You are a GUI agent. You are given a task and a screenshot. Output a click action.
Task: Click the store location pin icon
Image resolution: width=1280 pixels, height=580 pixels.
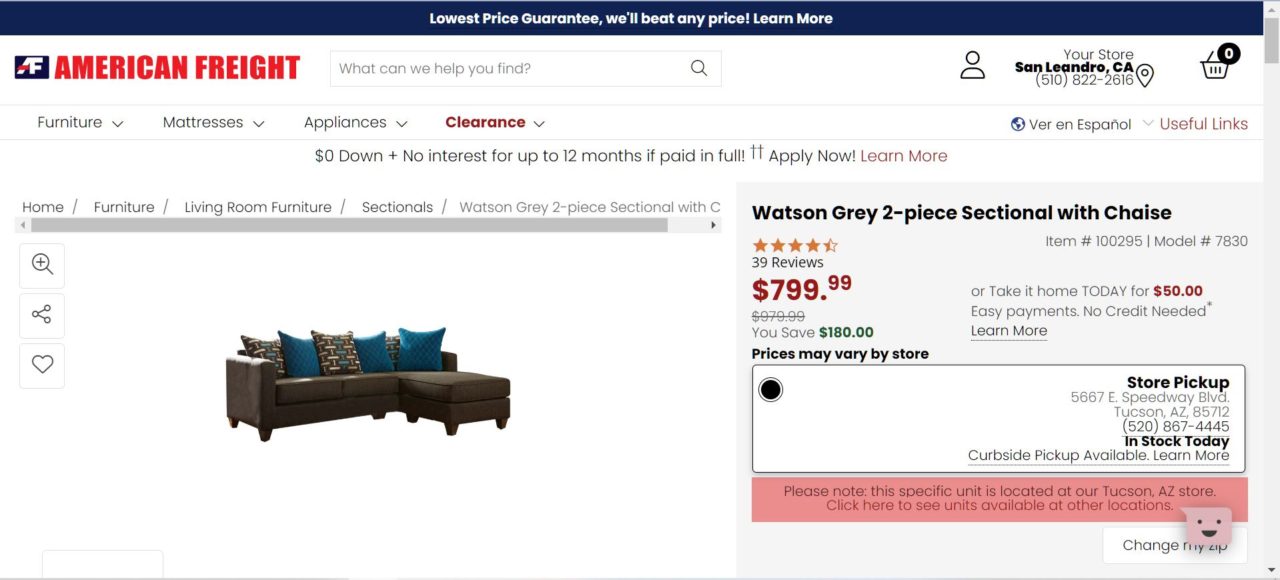(x=1145, y=76)
